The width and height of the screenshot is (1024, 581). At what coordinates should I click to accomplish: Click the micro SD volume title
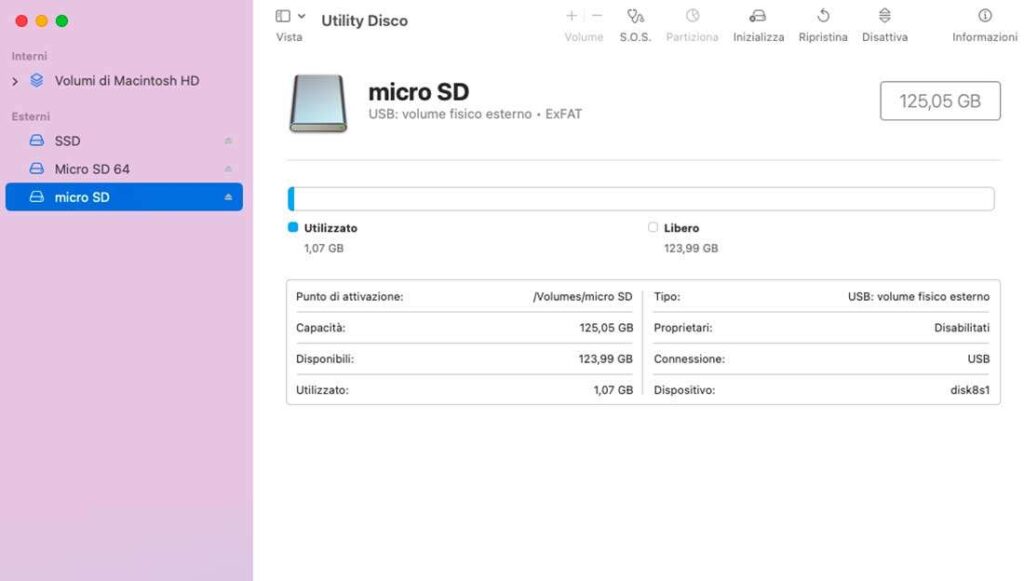pyautogui.click(x=419, y=92)
